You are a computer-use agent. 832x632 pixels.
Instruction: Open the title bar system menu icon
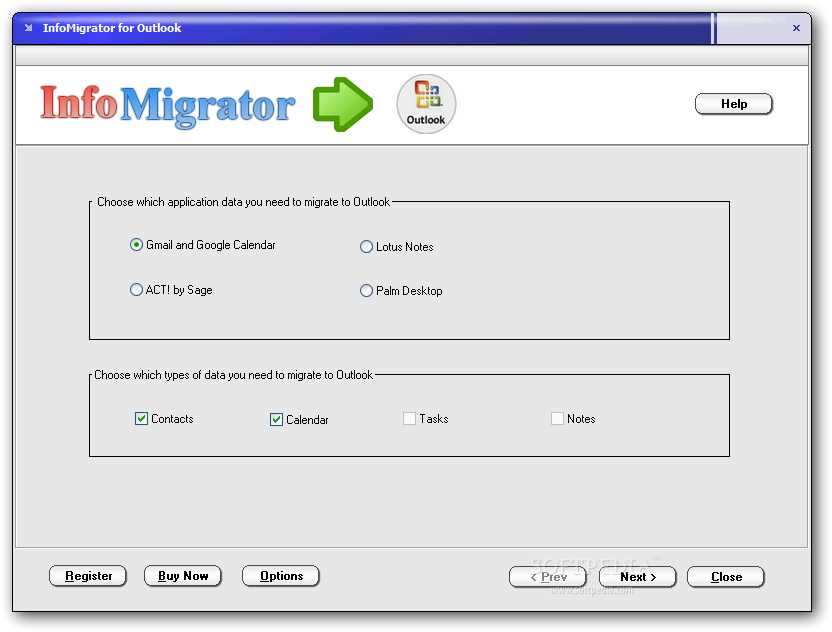(29, 28)
